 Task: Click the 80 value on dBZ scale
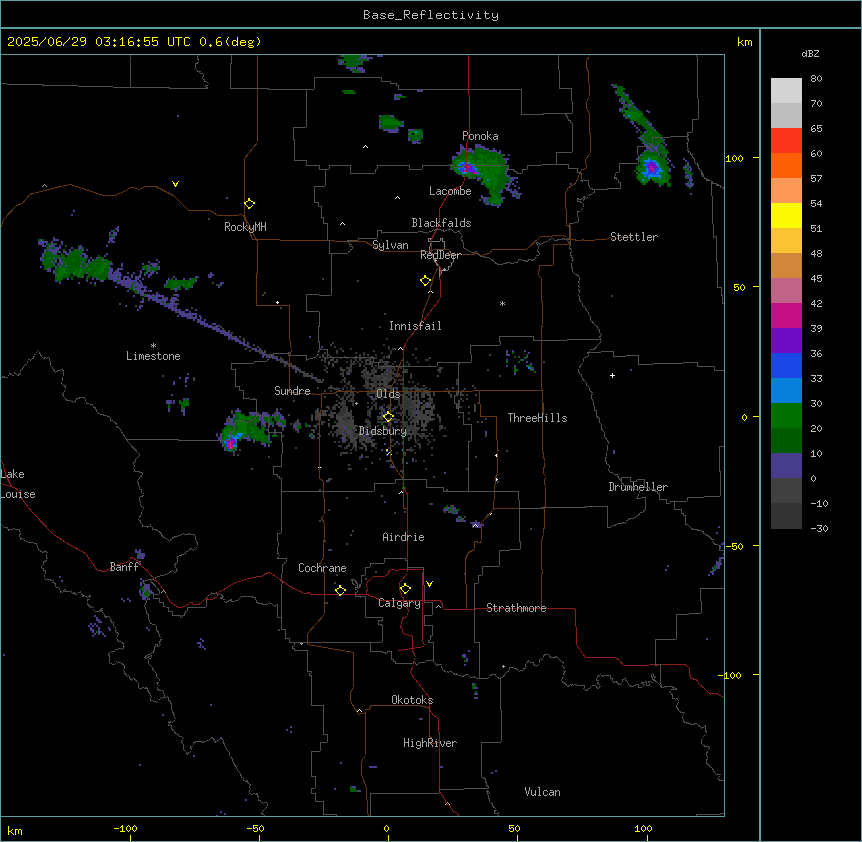point(816,79)
